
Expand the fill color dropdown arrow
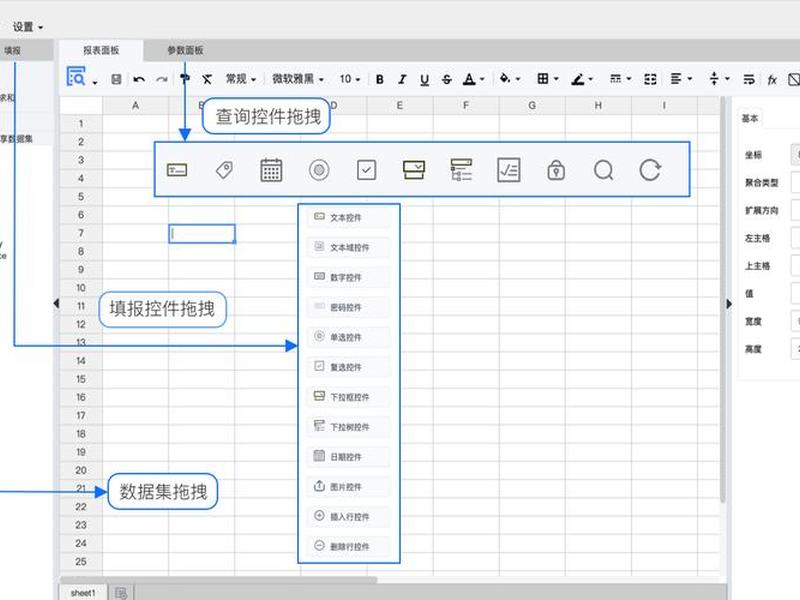point(518,80)
